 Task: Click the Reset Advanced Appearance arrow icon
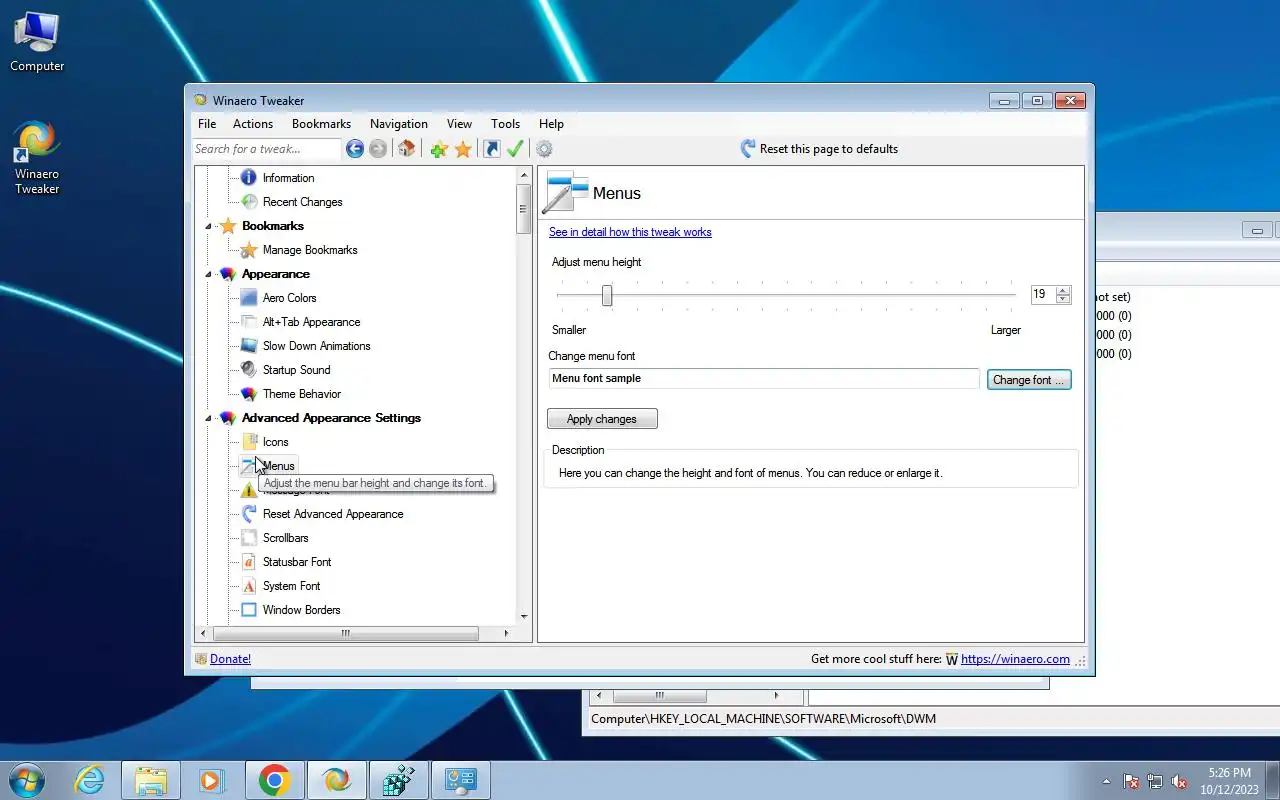249,514
